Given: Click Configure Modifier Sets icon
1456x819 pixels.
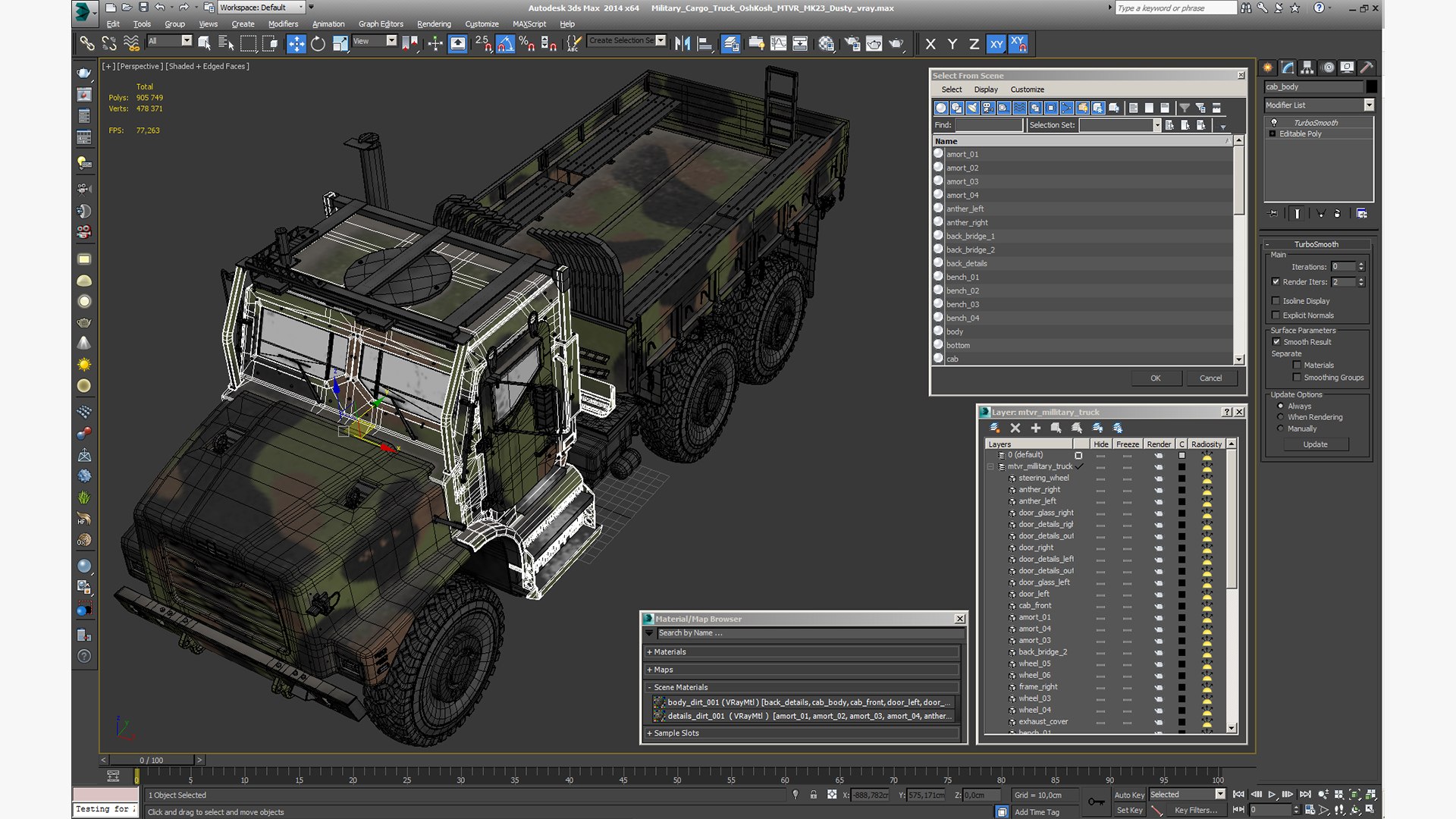Looking at the screenshot, I should click(1362, 214).
